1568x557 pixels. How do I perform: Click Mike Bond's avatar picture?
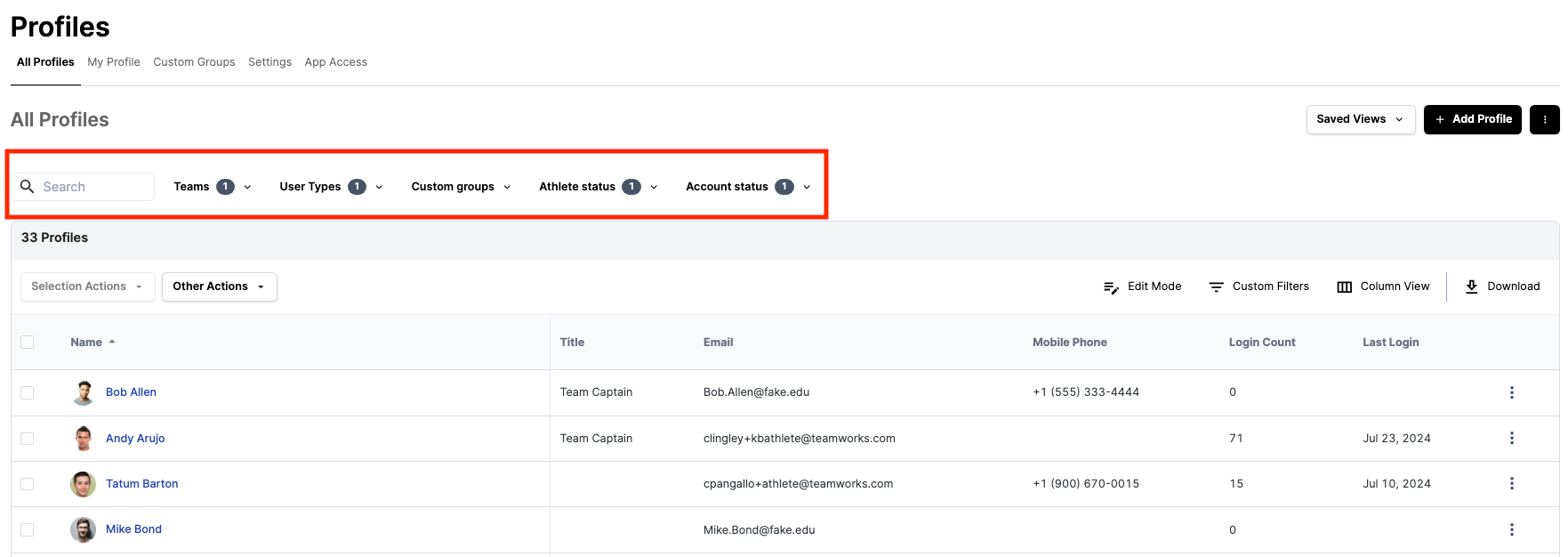(84, 529)
